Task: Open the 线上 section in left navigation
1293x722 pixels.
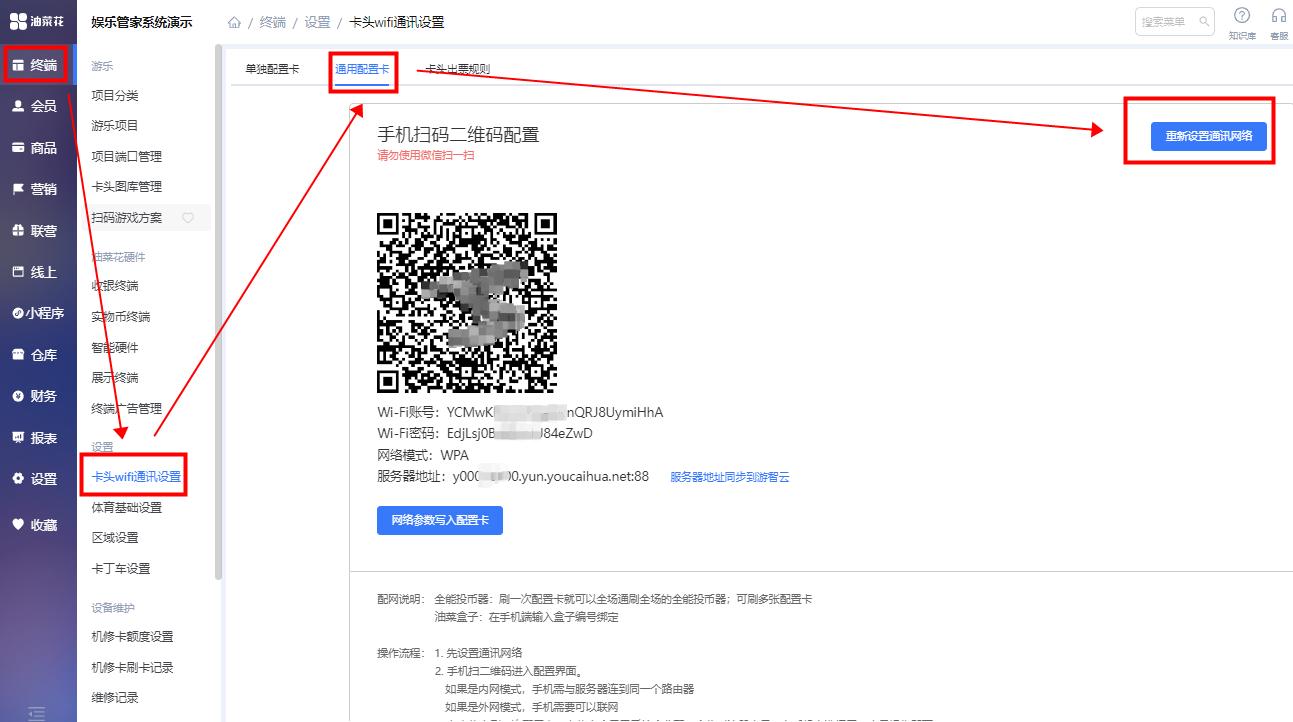Action: coord(36,272)
